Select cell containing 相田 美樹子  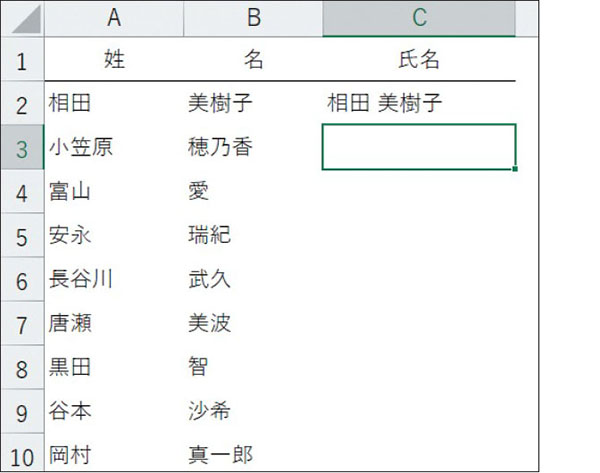[x=419, y=103]
